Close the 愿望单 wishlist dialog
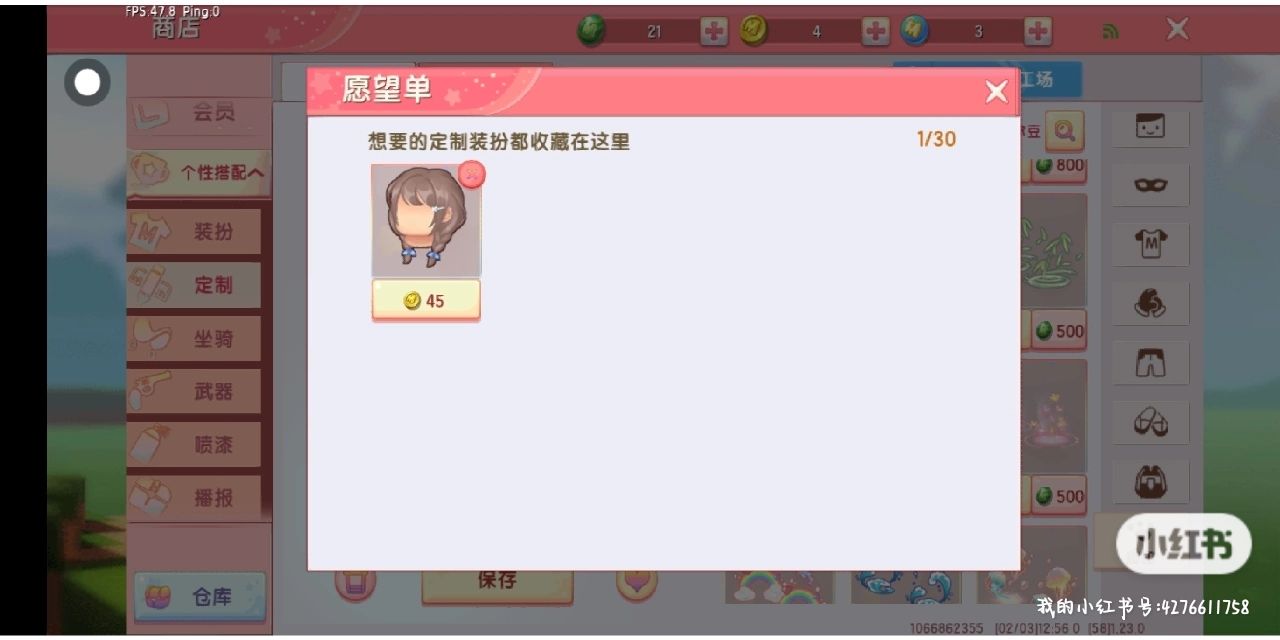Screen dimensions: 1280x640 (x=996, y=92)
